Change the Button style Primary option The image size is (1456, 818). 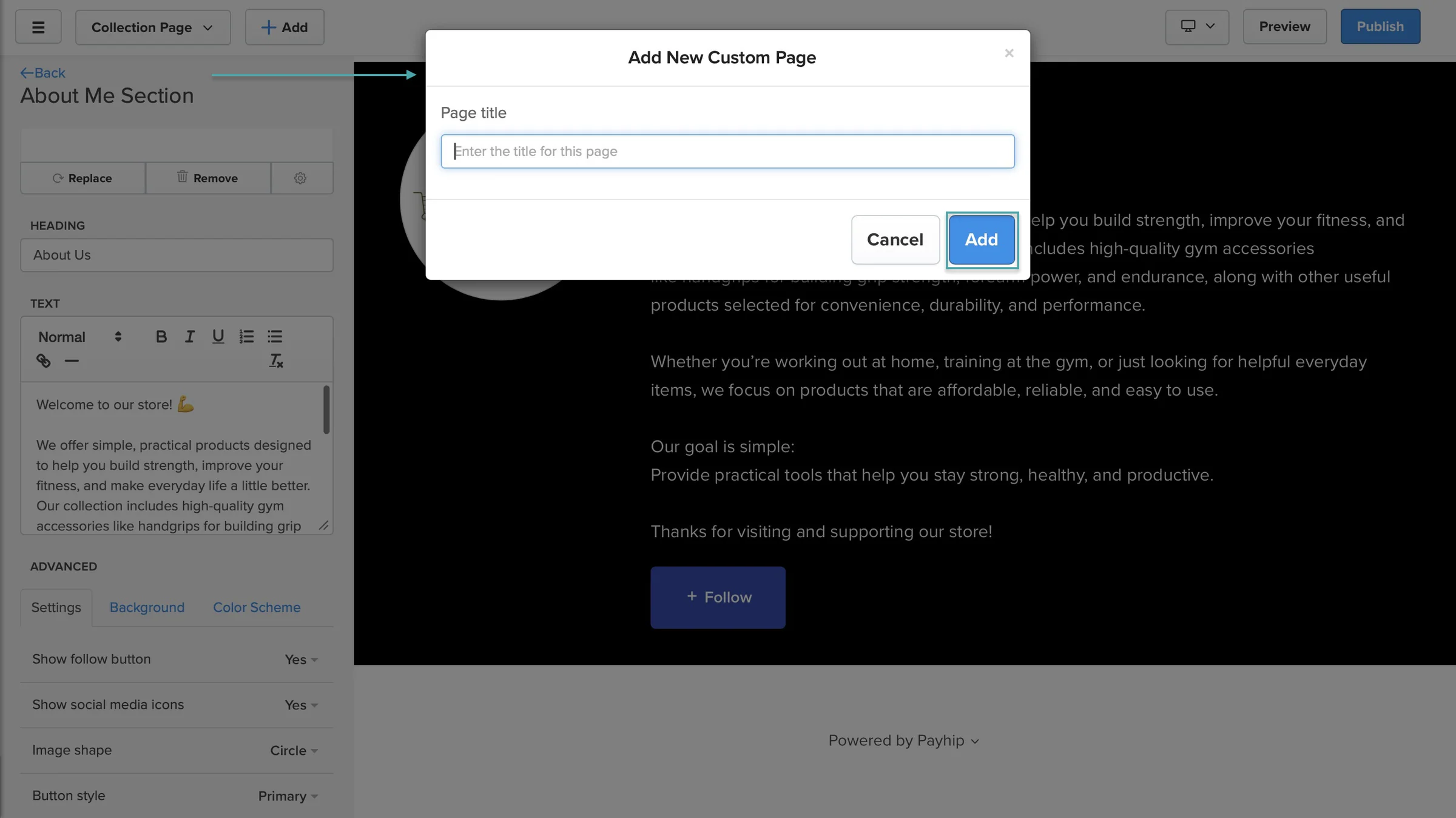pos(288,796)
